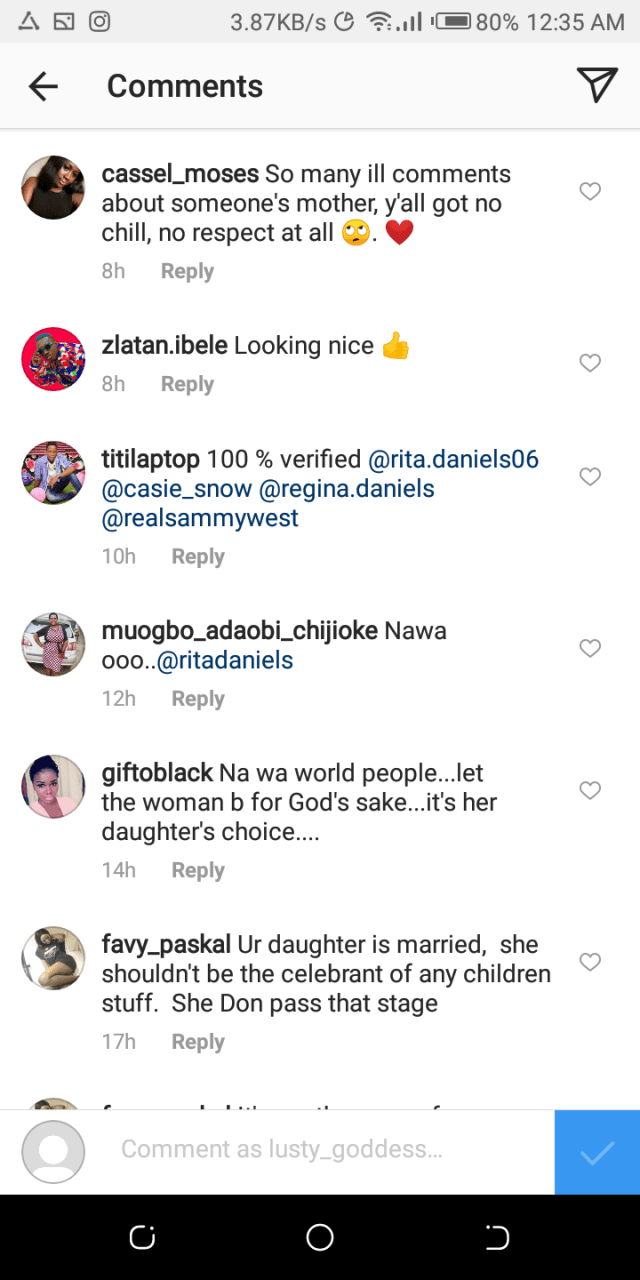
Task: Open direct message paper plane icon
Action: [597, 86]
